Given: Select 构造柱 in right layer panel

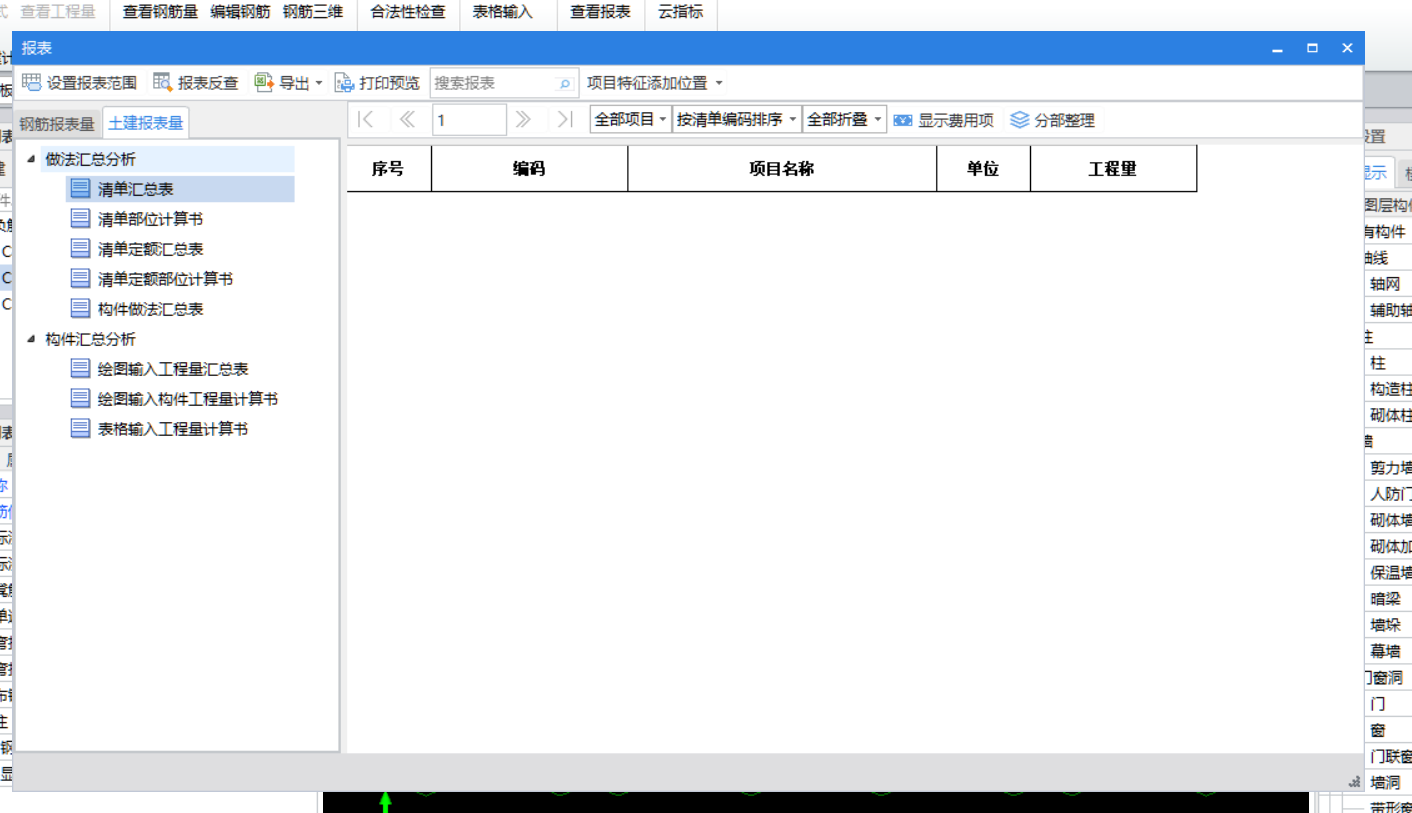Looking at the screenshot, I should point(1390,389).
